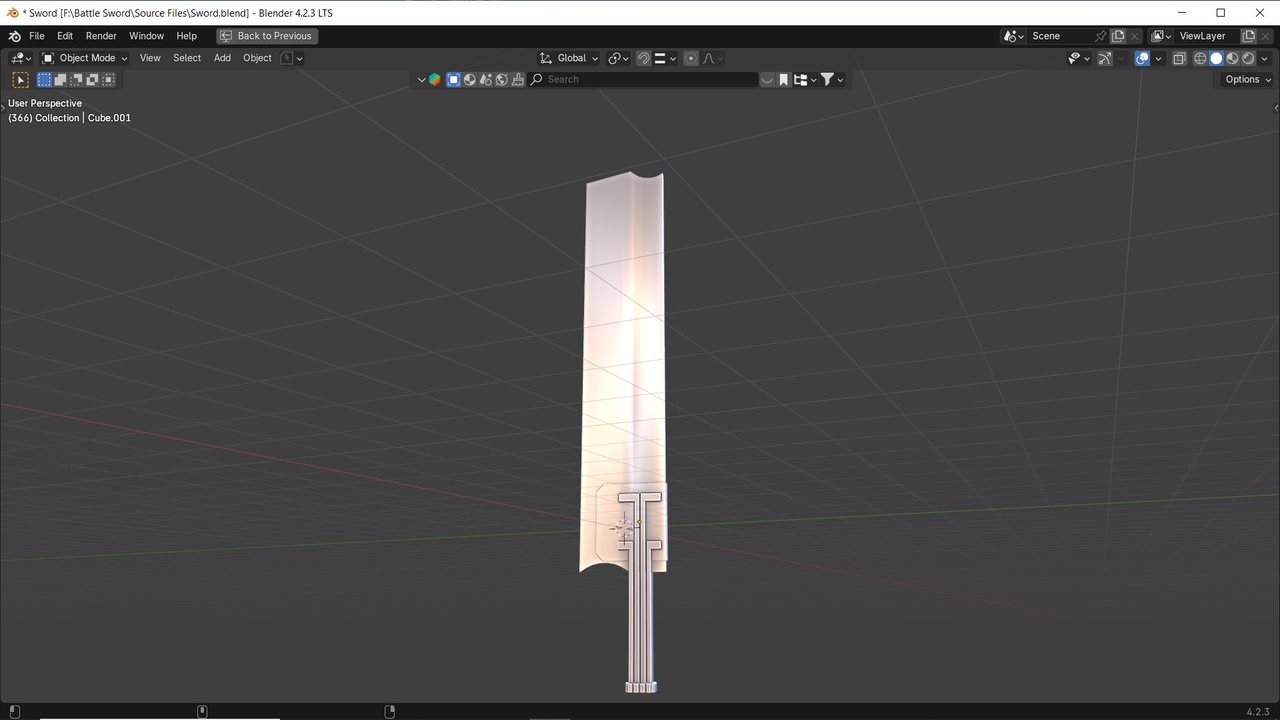The height and width of the screenshot is (720, 1280).
Task: Toggle the materials asset filter icon
Action: [469, 80]
